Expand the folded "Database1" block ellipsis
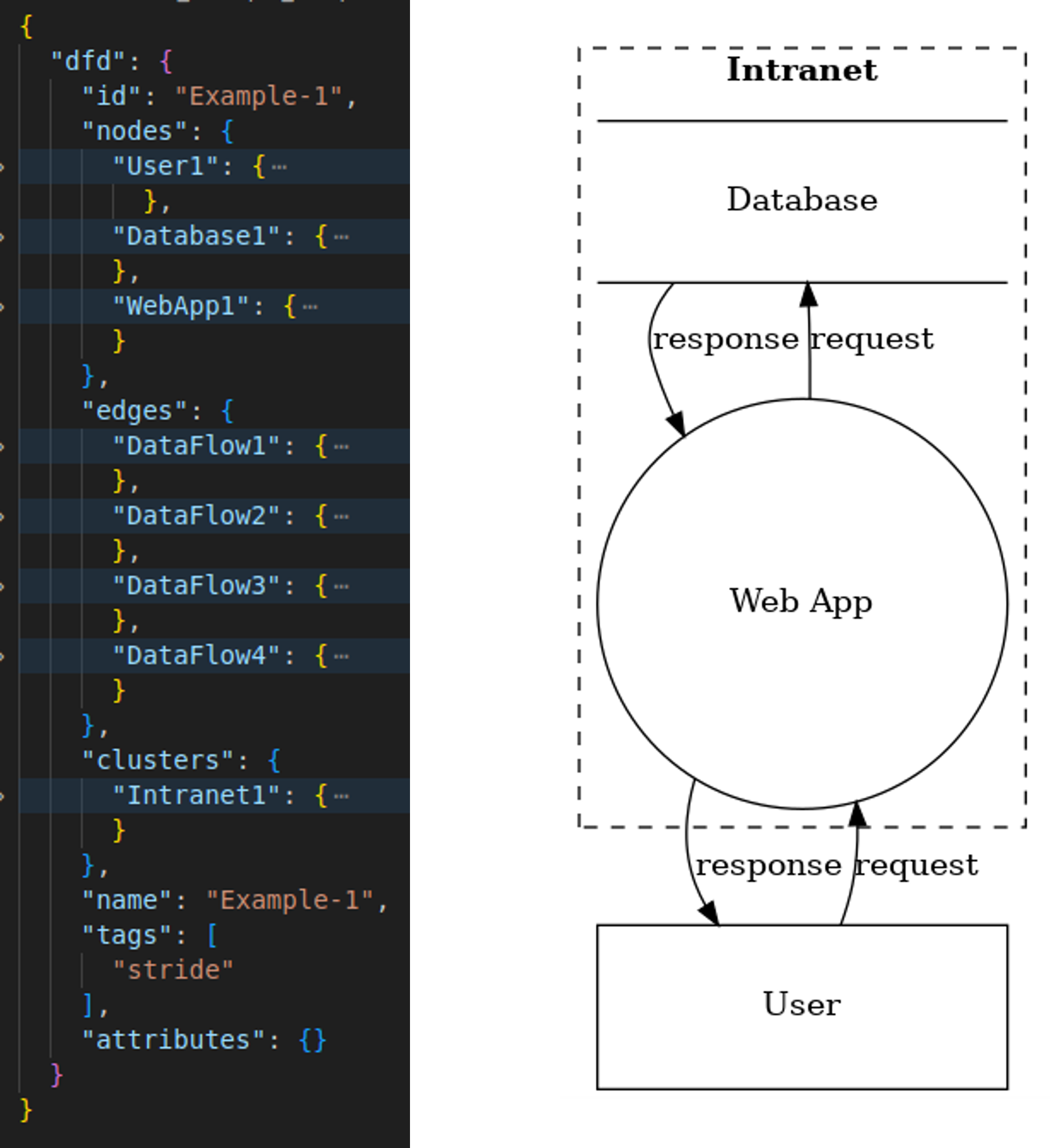 click(x=342, y=237)
